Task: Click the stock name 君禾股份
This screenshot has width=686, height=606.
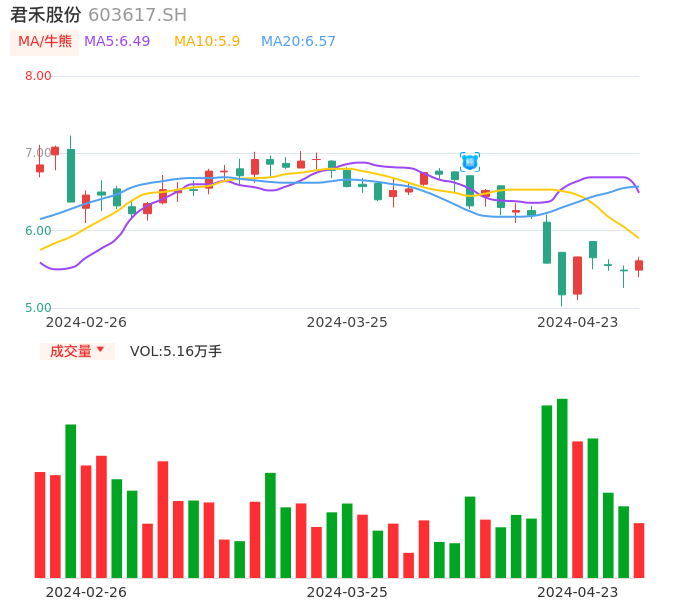Action: [x=45, y=15]
